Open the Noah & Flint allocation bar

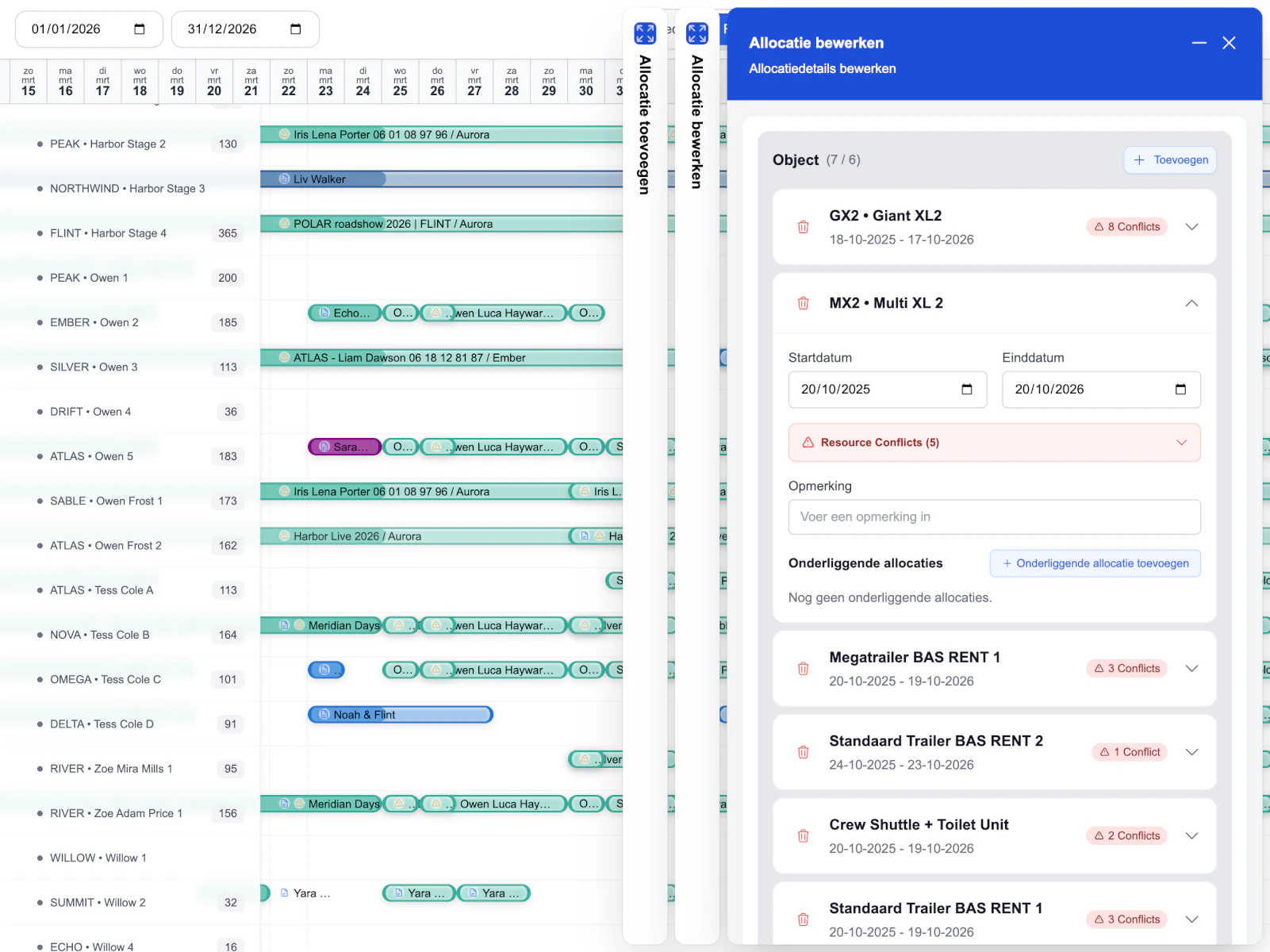pos(401,715)
